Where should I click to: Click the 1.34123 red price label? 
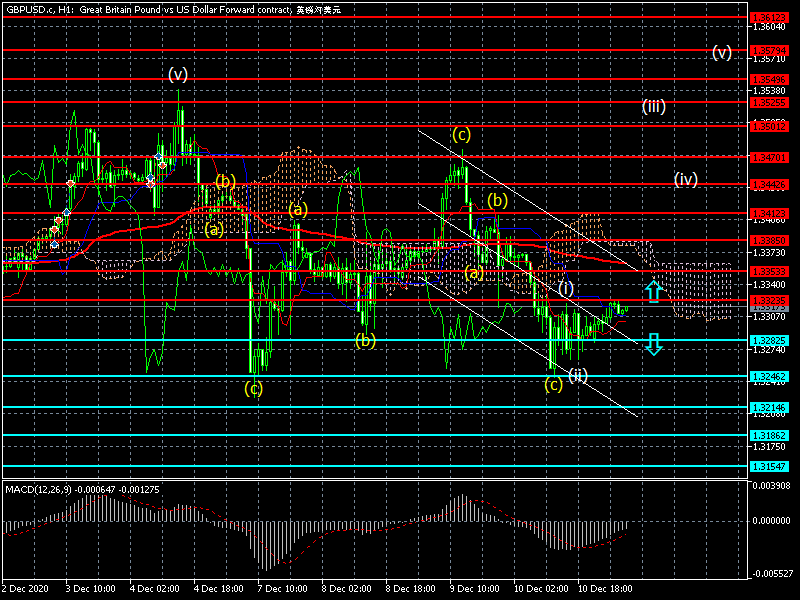769,214
